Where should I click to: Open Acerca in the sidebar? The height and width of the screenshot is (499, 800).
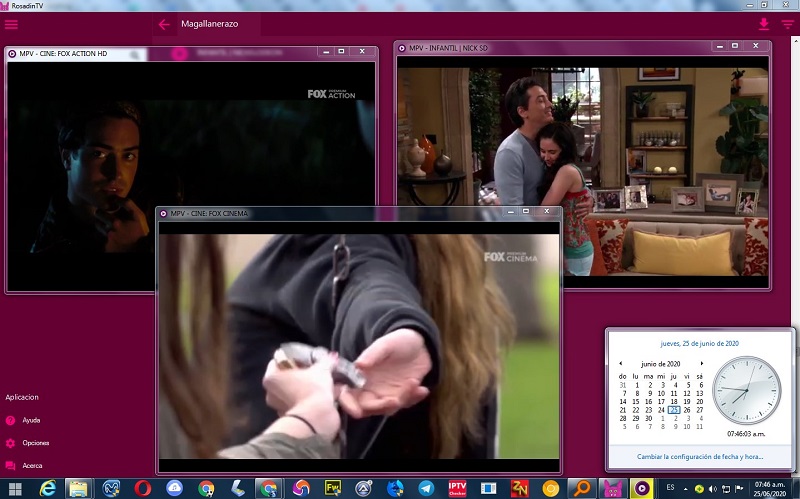32,465
